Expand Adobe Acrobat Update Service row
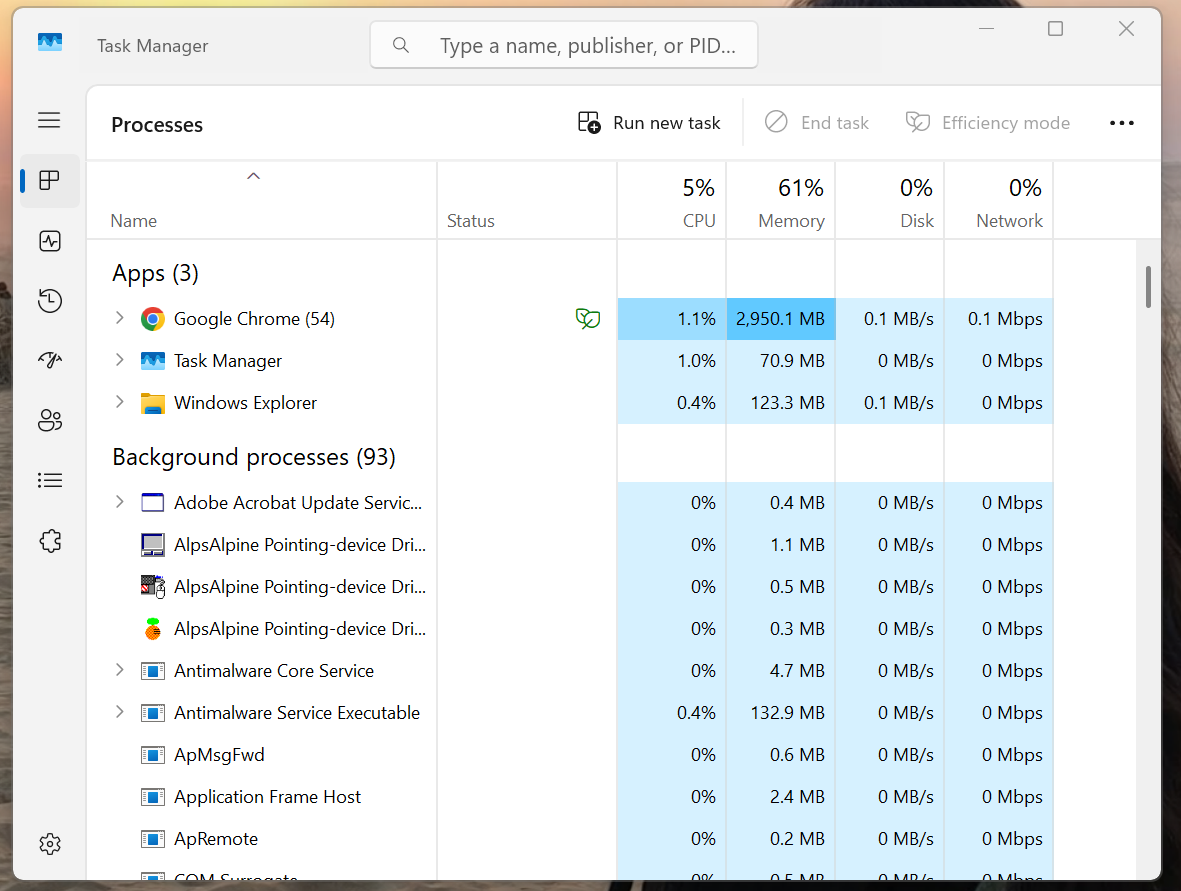Viewport: 1181px width, 891px height. pyautogui.click(x=119, y=502)
